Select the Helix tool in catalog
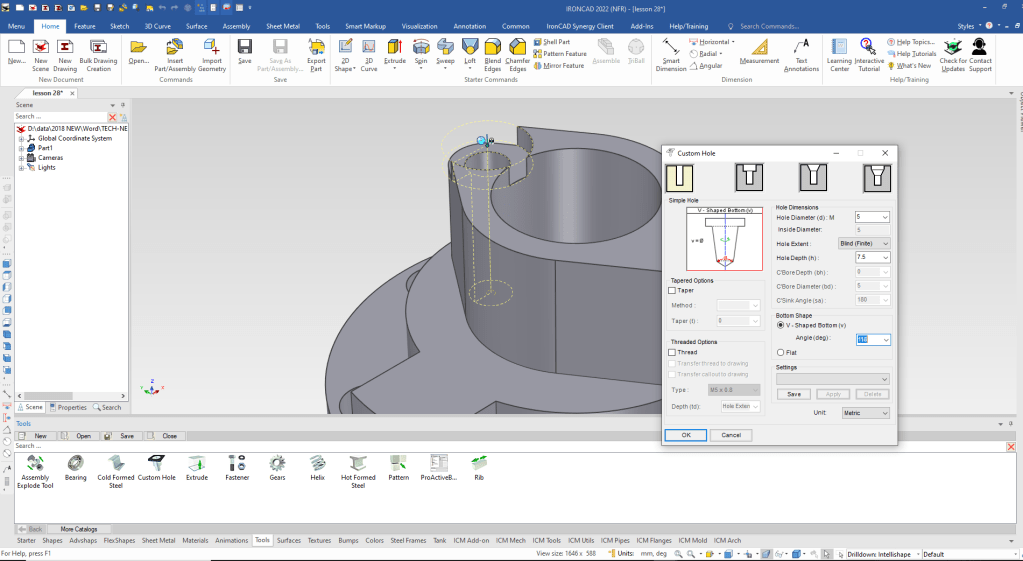The width and height of the screenshot is (1023, 561). [x=318, y=463]
